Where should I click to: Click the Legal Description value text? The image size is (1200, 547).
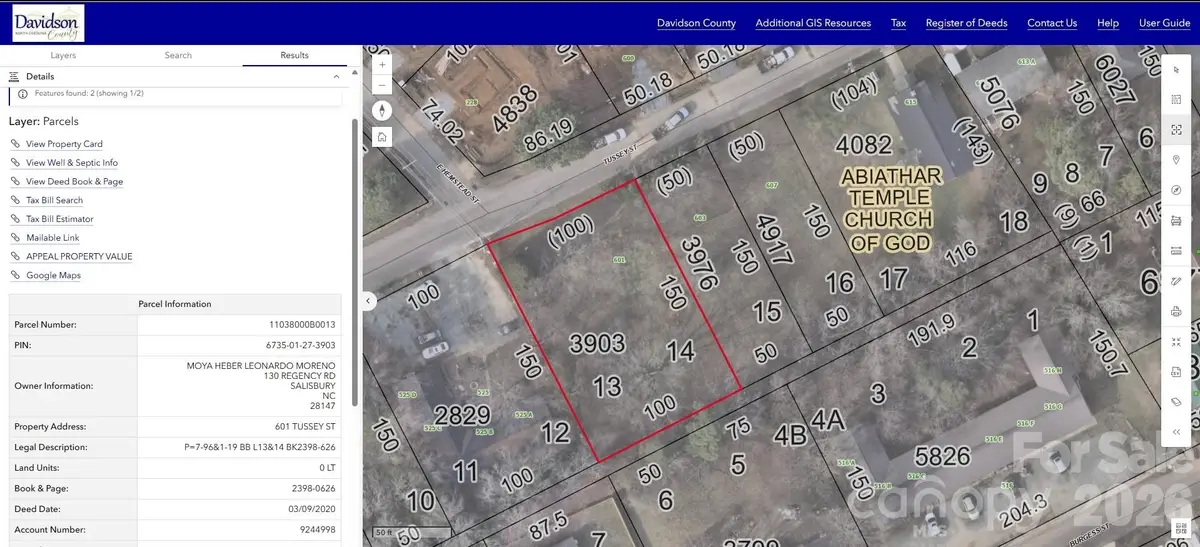coord(260,447)
